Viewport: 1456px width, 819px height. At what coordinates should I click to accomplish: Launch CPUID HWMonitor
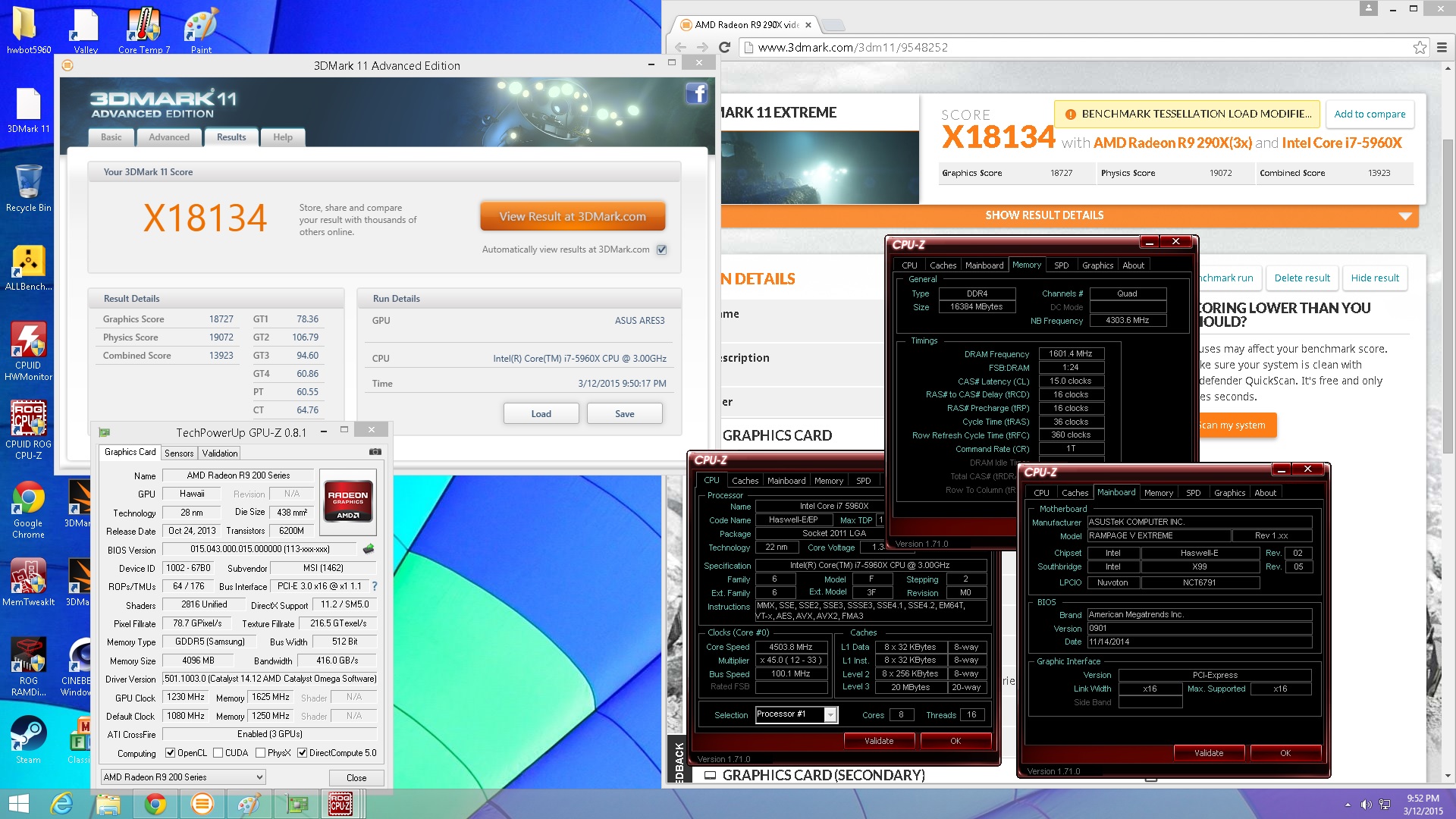pos(28,350)
